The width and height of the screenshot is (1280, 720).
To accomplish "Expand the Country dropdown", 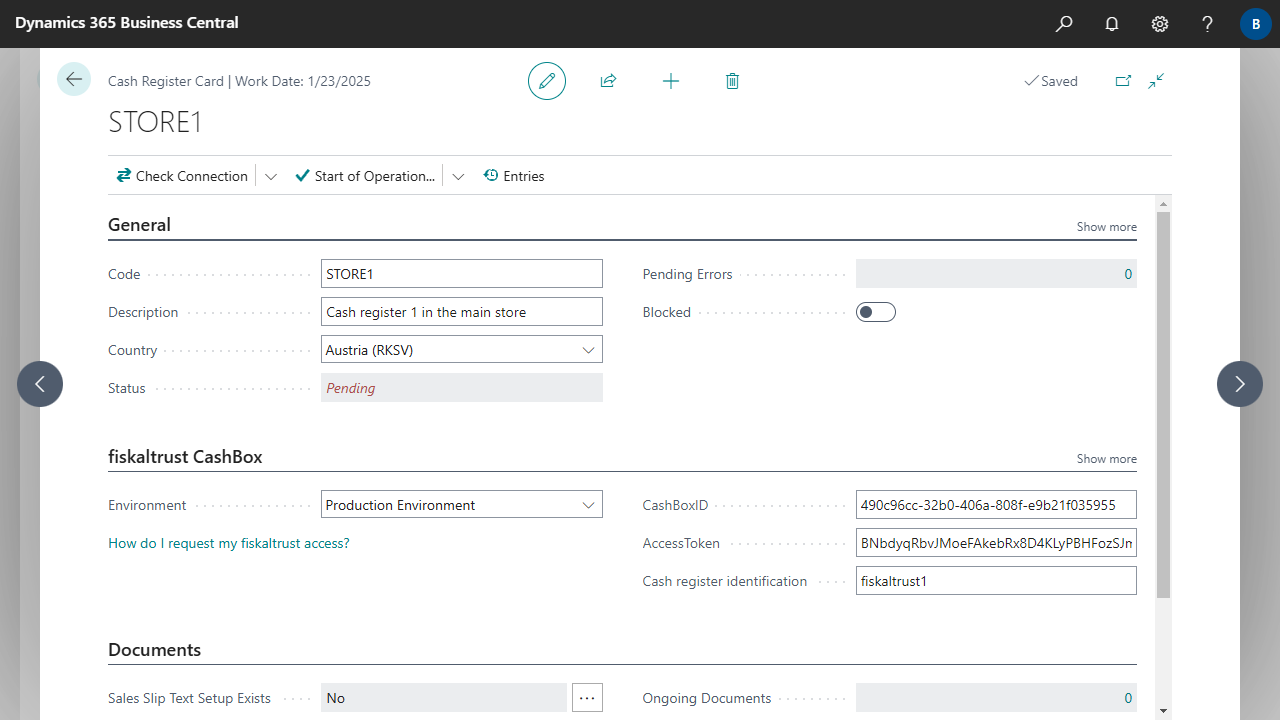I will coord(588,350).
